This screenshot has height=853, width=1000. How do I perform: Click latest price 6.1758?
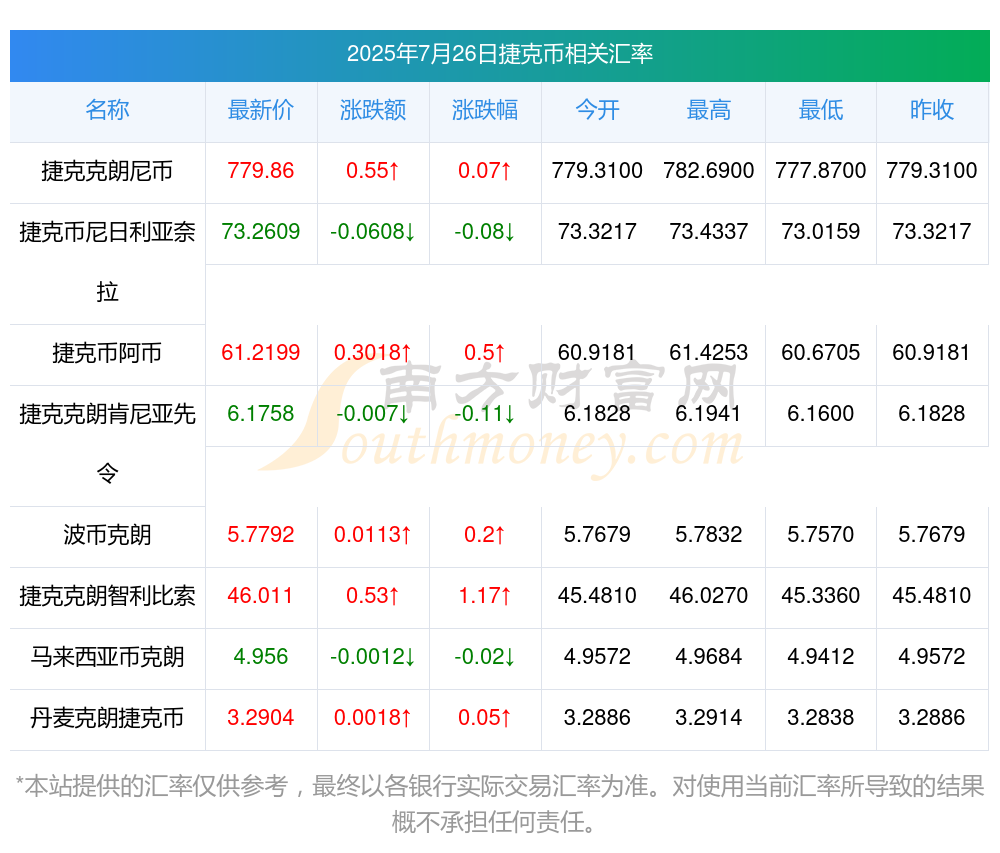[261, 414]
